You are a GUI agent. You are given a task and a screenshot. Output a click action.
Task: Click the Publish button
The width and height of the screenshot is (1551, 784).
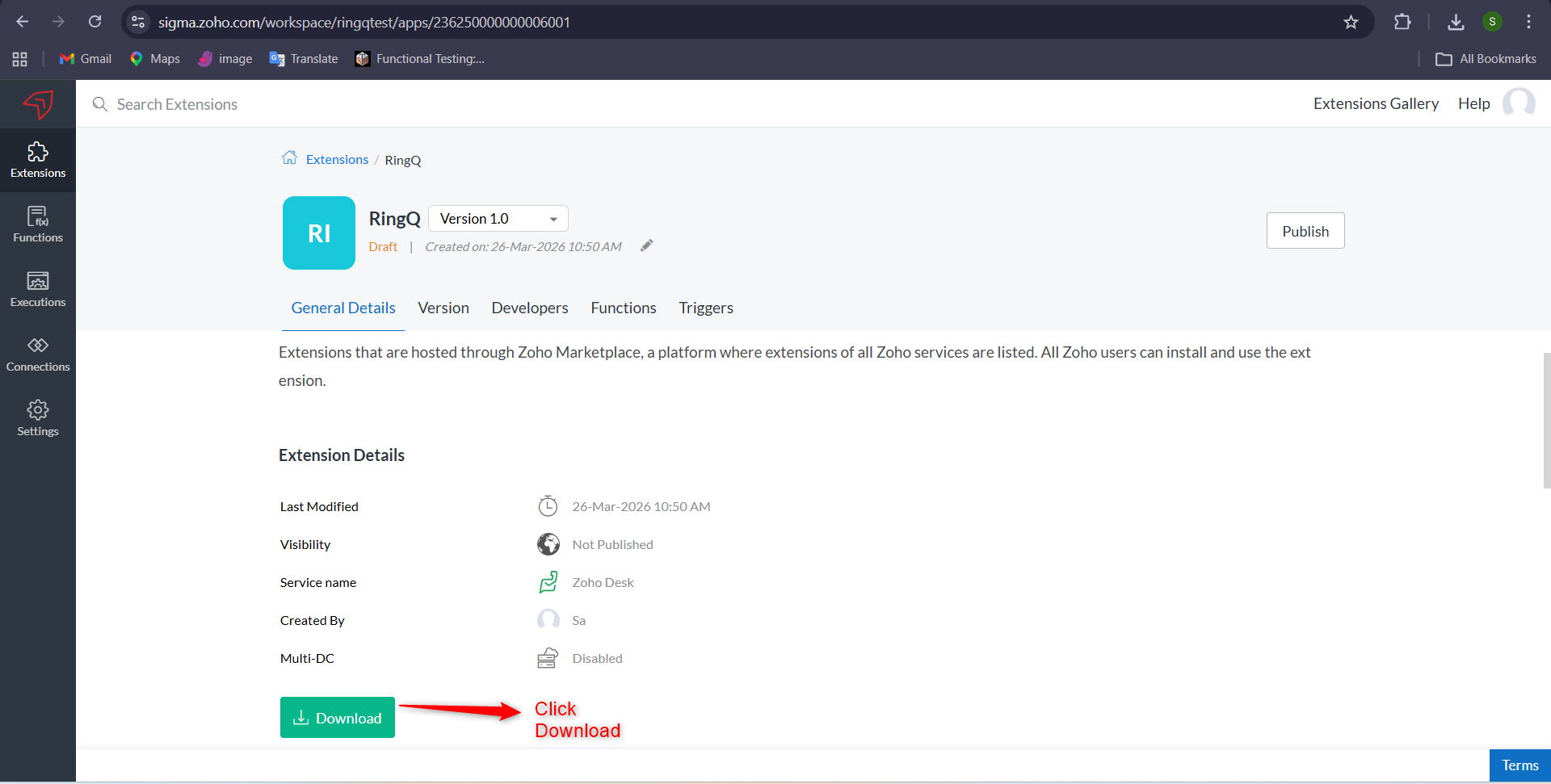coord(1305,231)
